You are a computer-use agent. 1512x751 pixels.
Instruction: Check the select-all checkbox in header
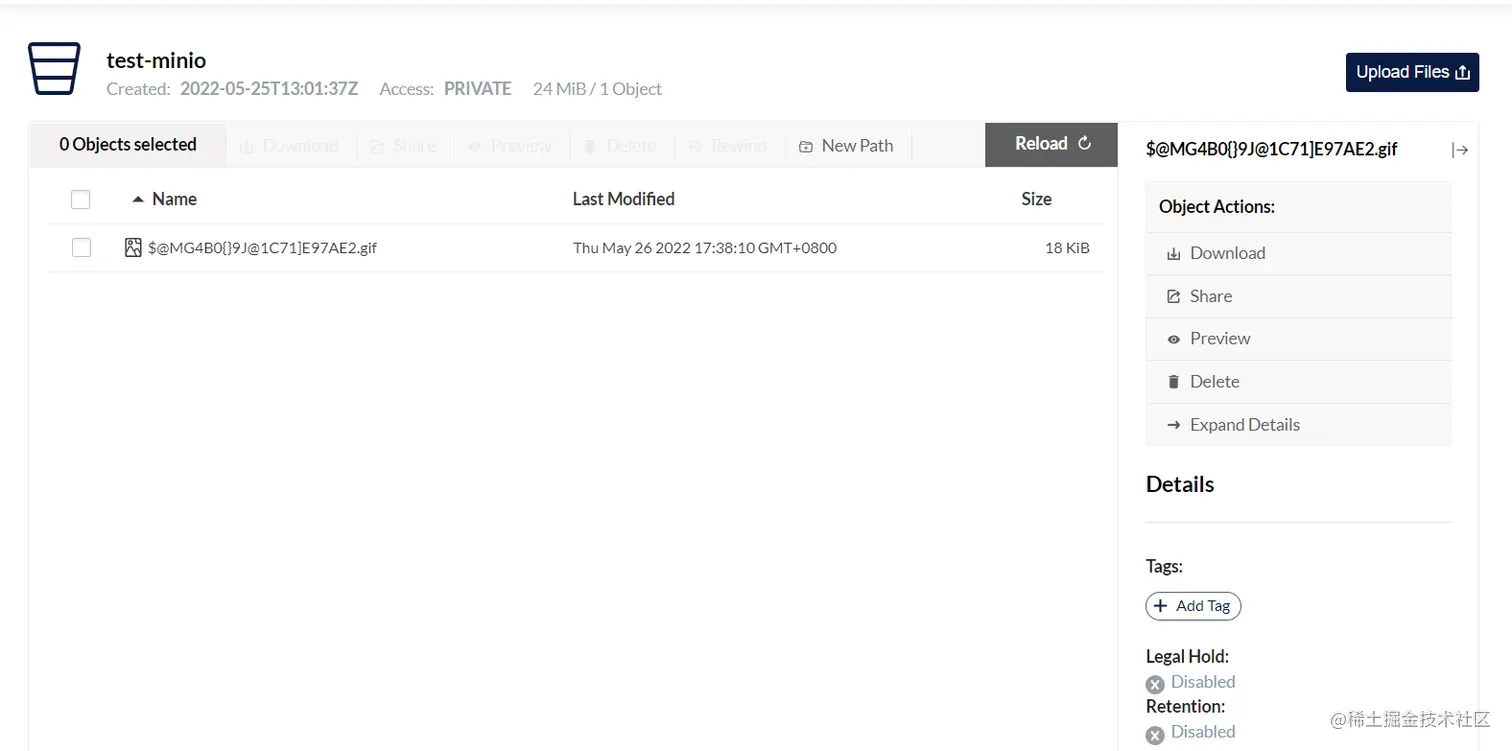click(x=81, y=199)
